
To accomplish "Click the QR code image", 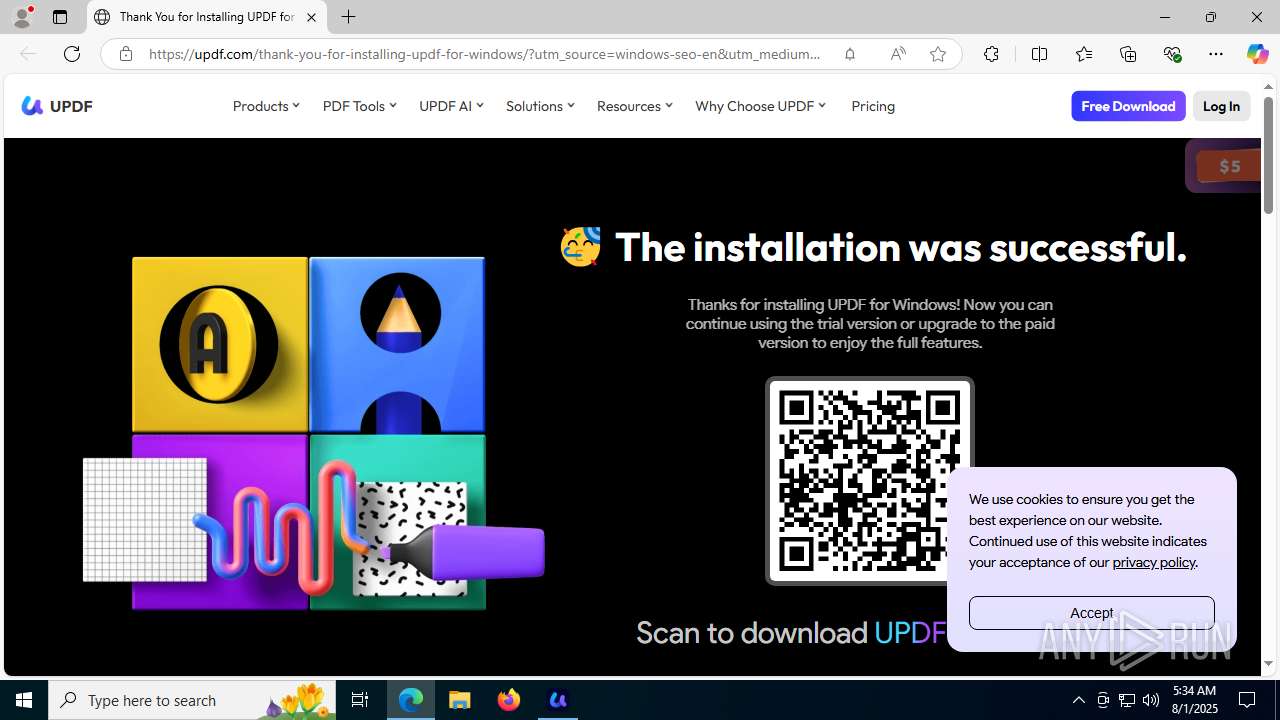I will click(x=869, y=480).
